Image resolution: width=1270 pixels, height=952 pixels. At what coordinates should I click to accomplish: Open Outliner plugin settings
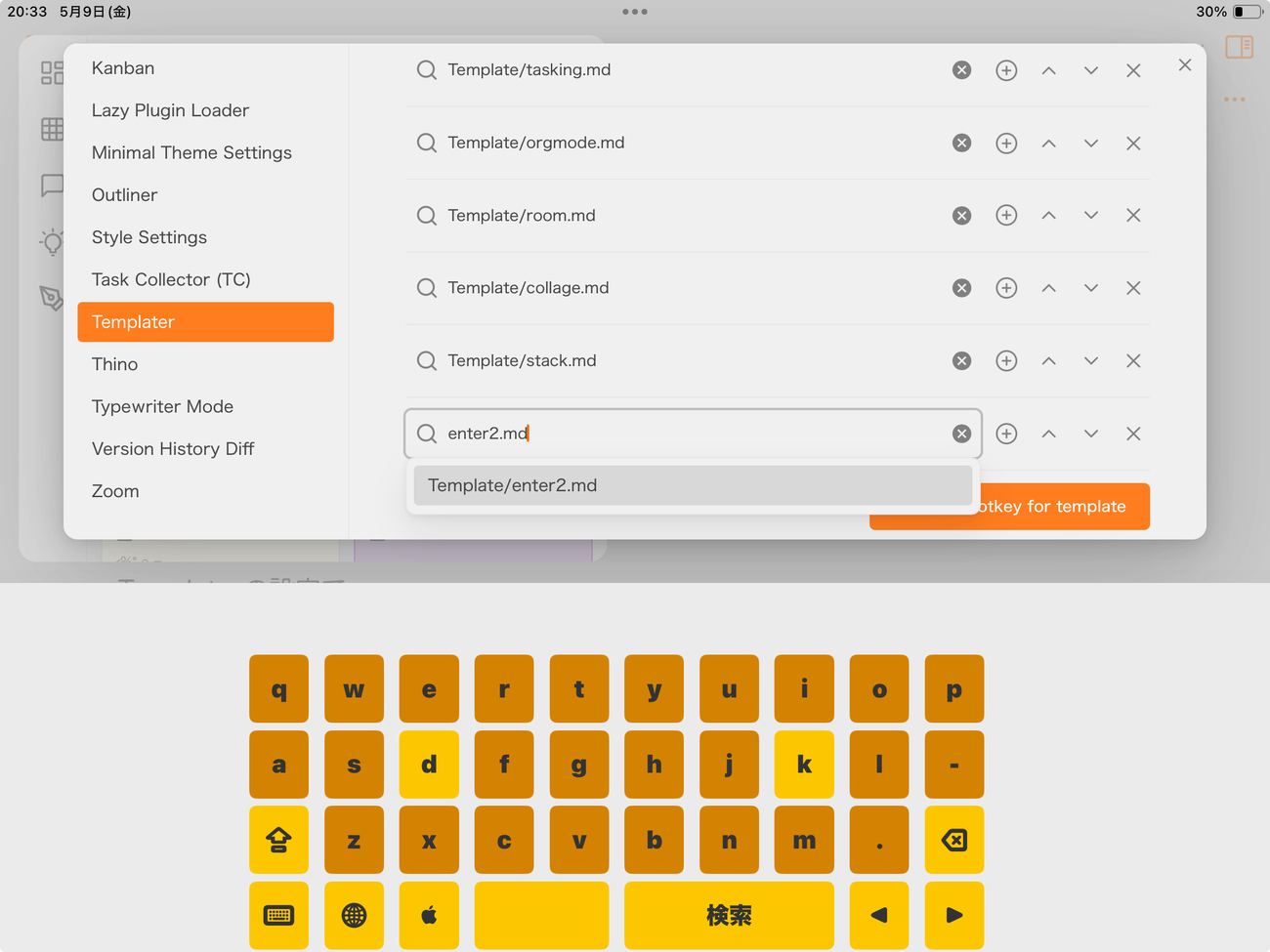pos(205,195)
